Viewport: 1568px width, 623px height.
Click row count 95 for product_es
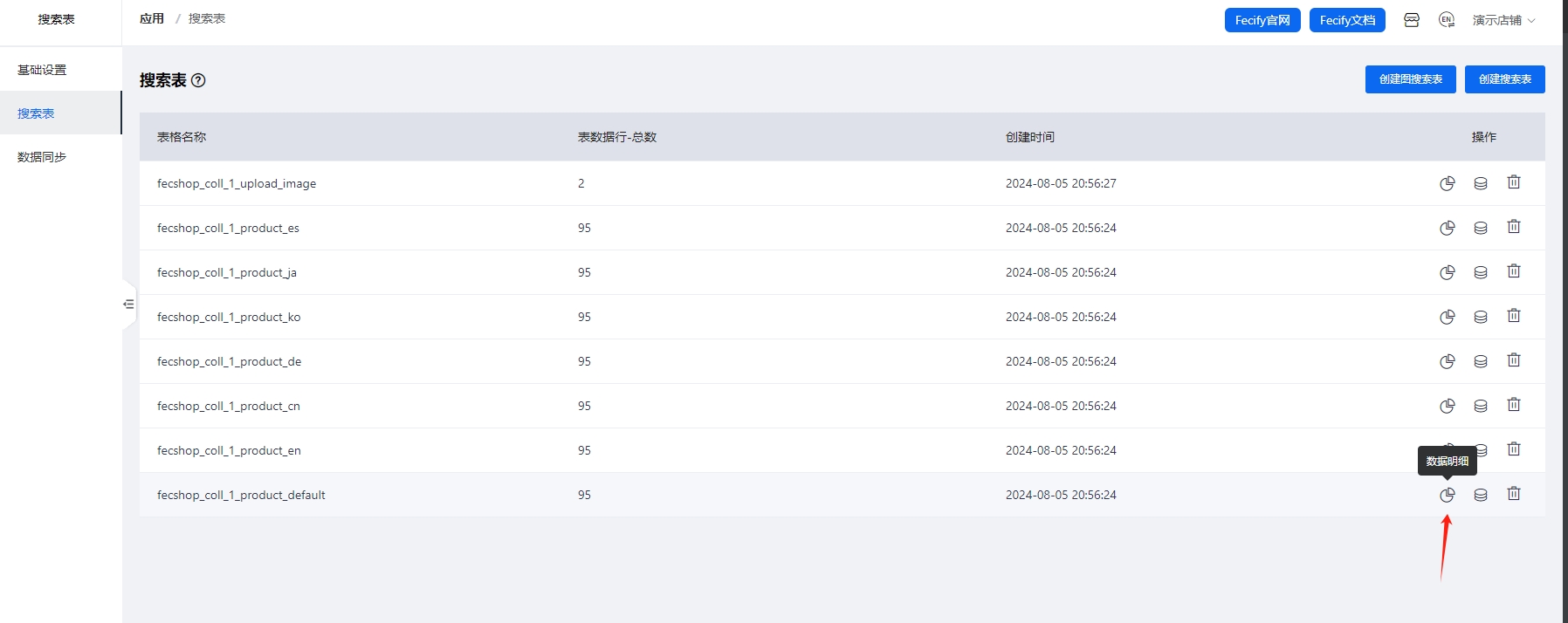click(584, 228)
